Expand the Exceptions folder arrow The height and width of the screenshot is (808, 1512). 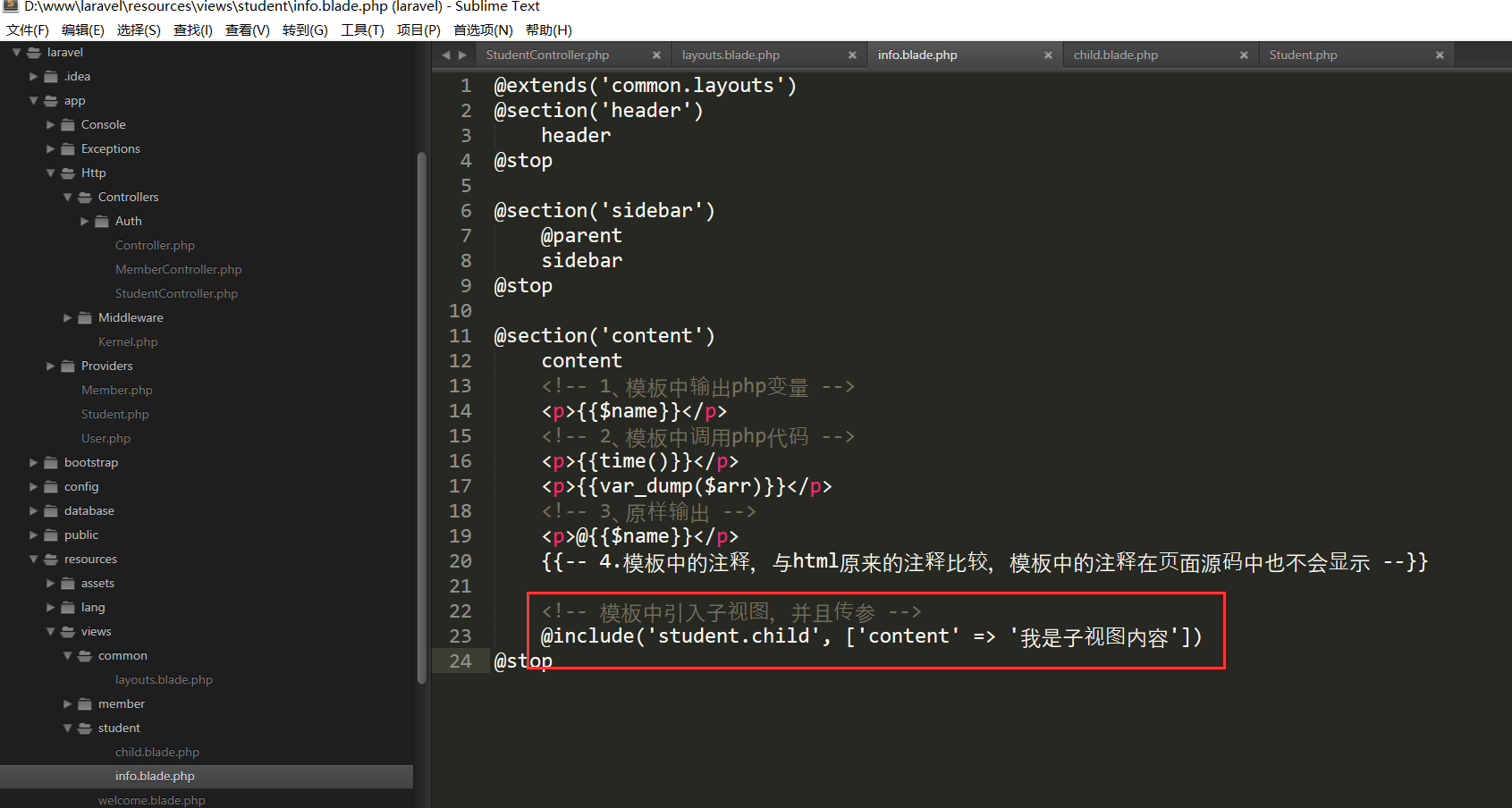51,149
